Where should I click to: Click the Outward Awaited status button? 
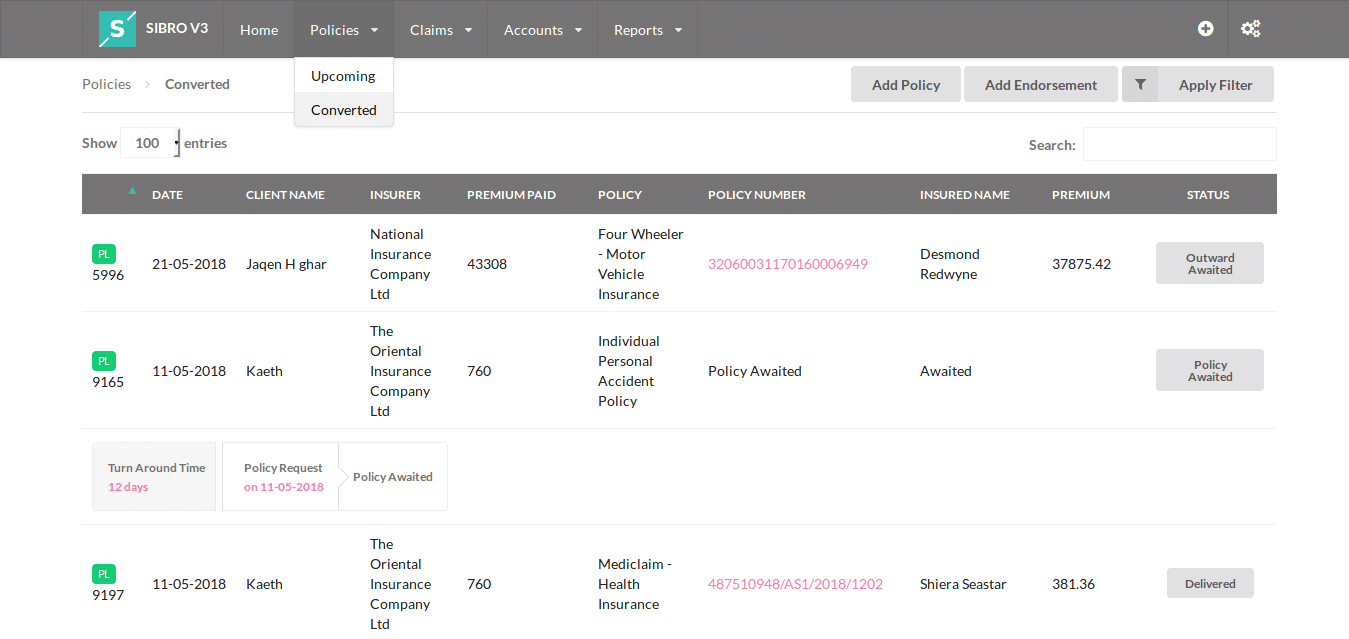pos(1209,264)
